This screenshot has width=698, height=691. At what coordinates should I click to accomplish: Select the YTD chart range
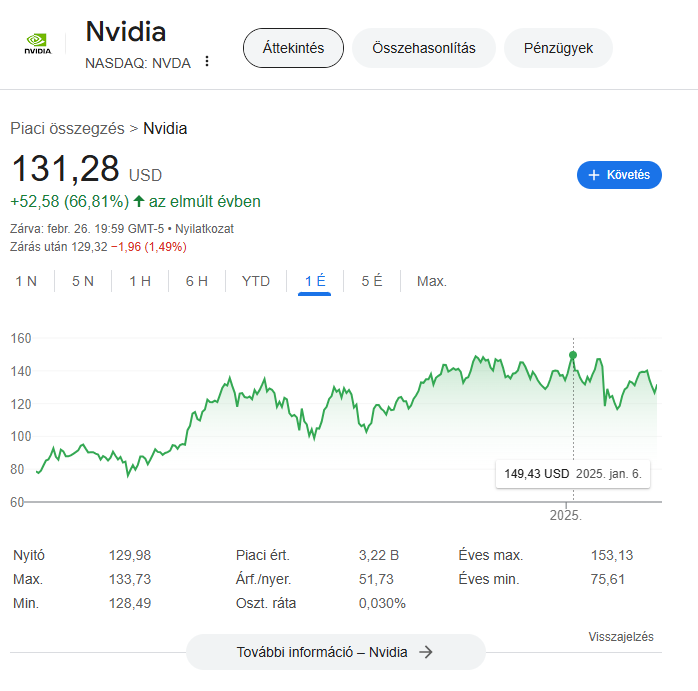[x=256, y=281]
